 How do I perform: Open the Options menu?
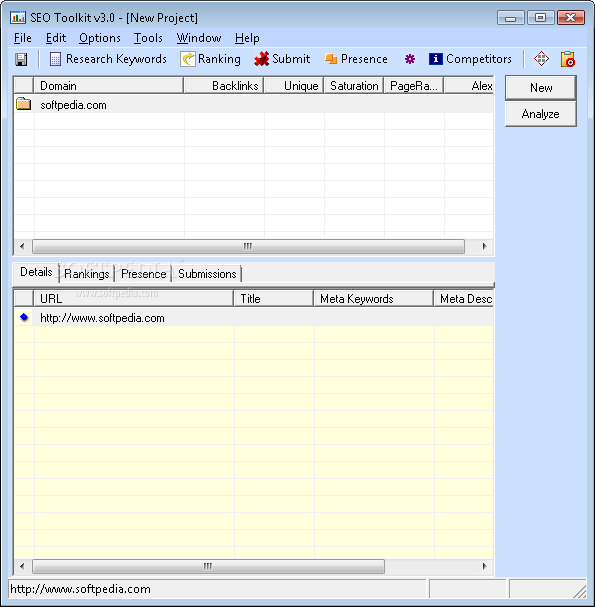point(99,38)
